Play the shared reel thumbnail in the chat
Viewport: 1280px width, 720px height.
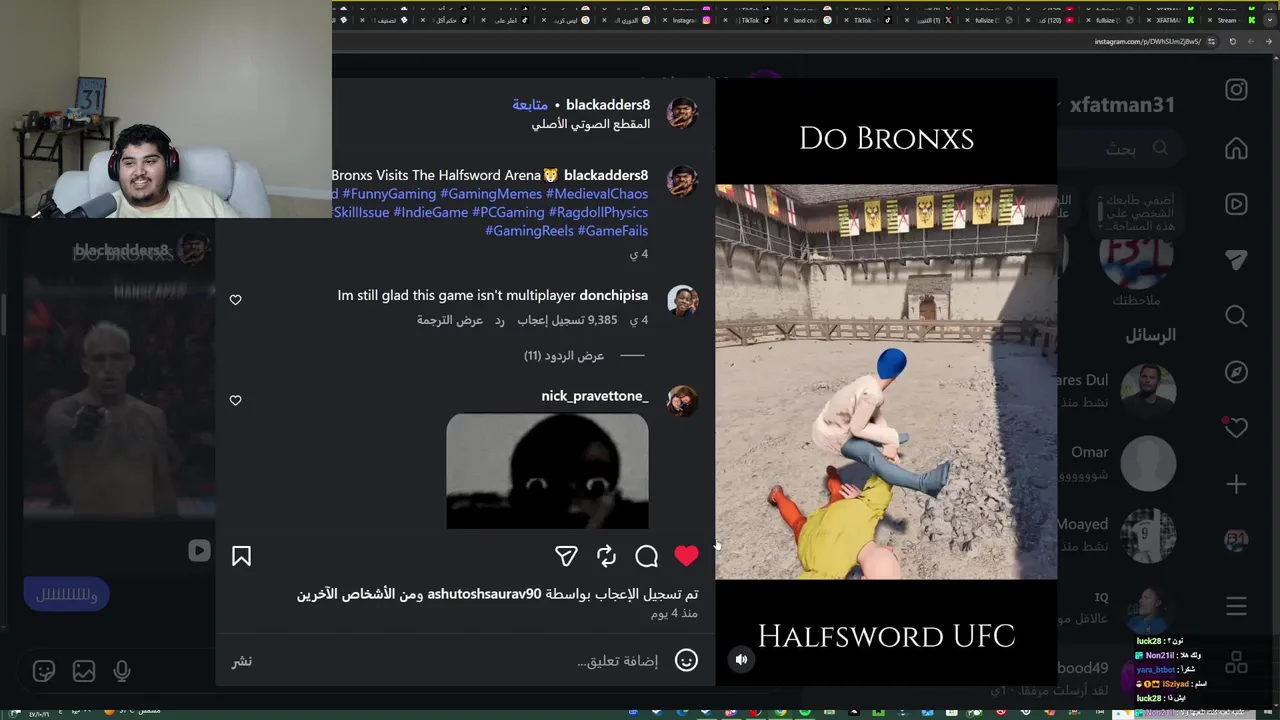119,405
